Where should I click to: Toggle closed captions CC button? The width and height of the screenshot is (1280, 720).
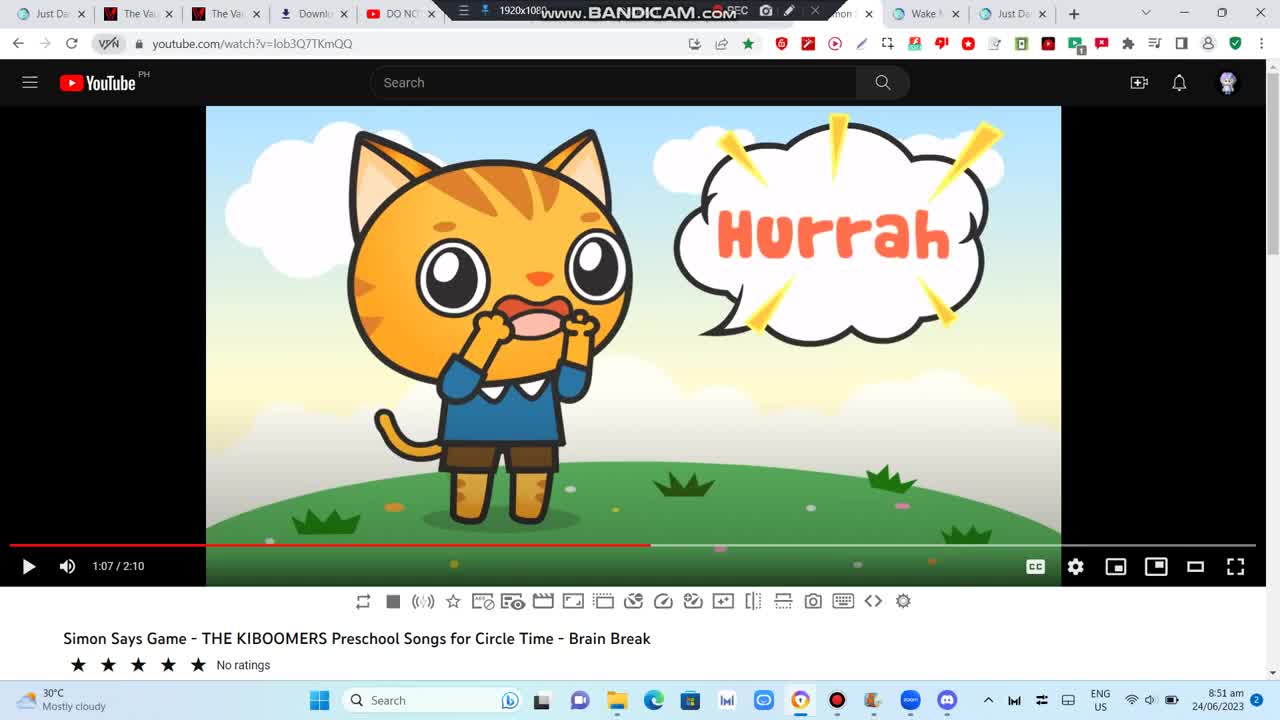(1035, 567)
